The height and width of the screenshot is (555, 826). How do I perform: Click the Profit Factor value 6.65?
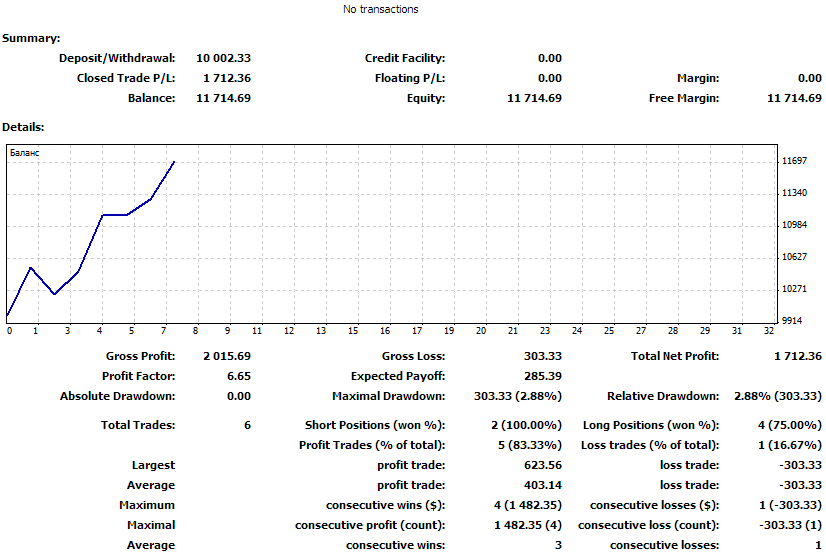239,377
